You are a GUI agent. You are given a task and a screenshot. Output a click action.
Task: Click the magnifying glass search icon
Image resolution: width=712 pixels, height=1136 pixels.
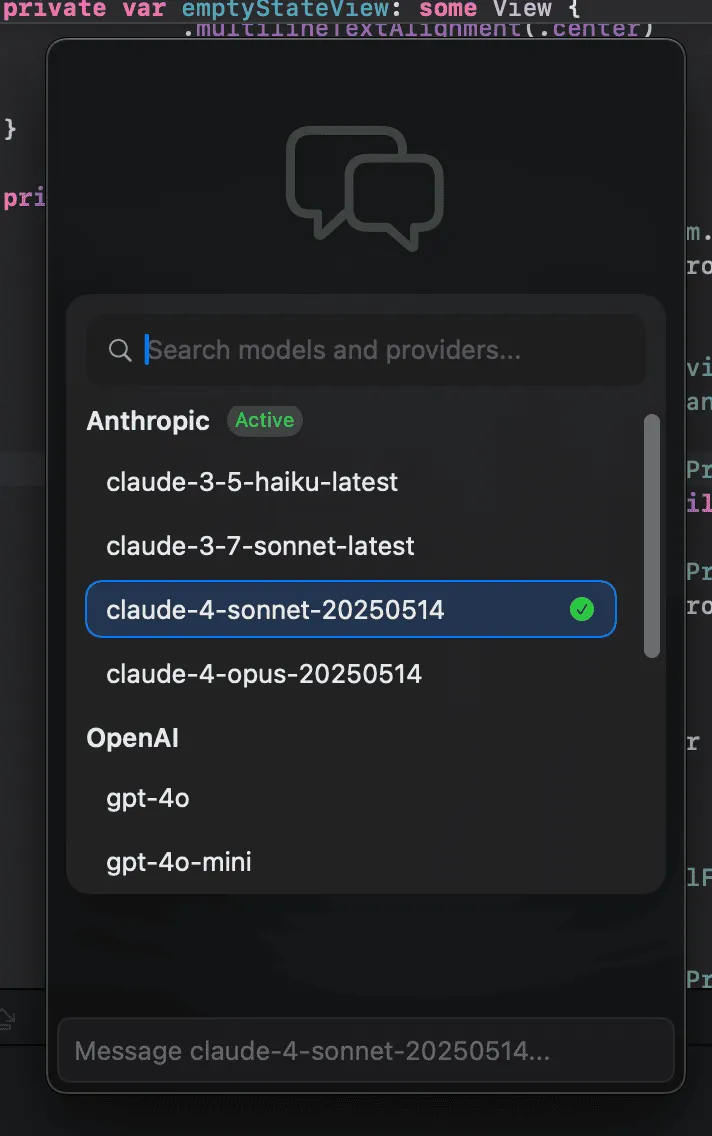(120, 350)
